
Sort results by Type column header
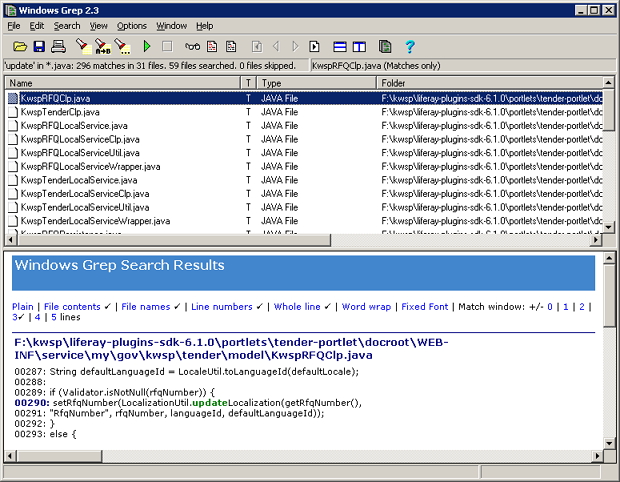coord(317,83)
